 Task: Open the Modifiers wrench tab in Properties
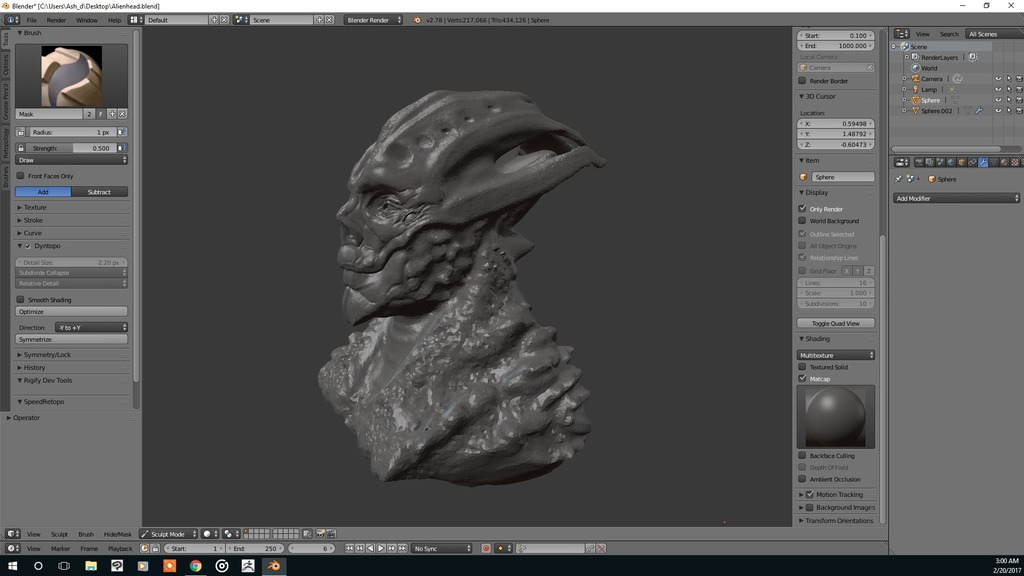pyautogui.click(x=984, y=162)
